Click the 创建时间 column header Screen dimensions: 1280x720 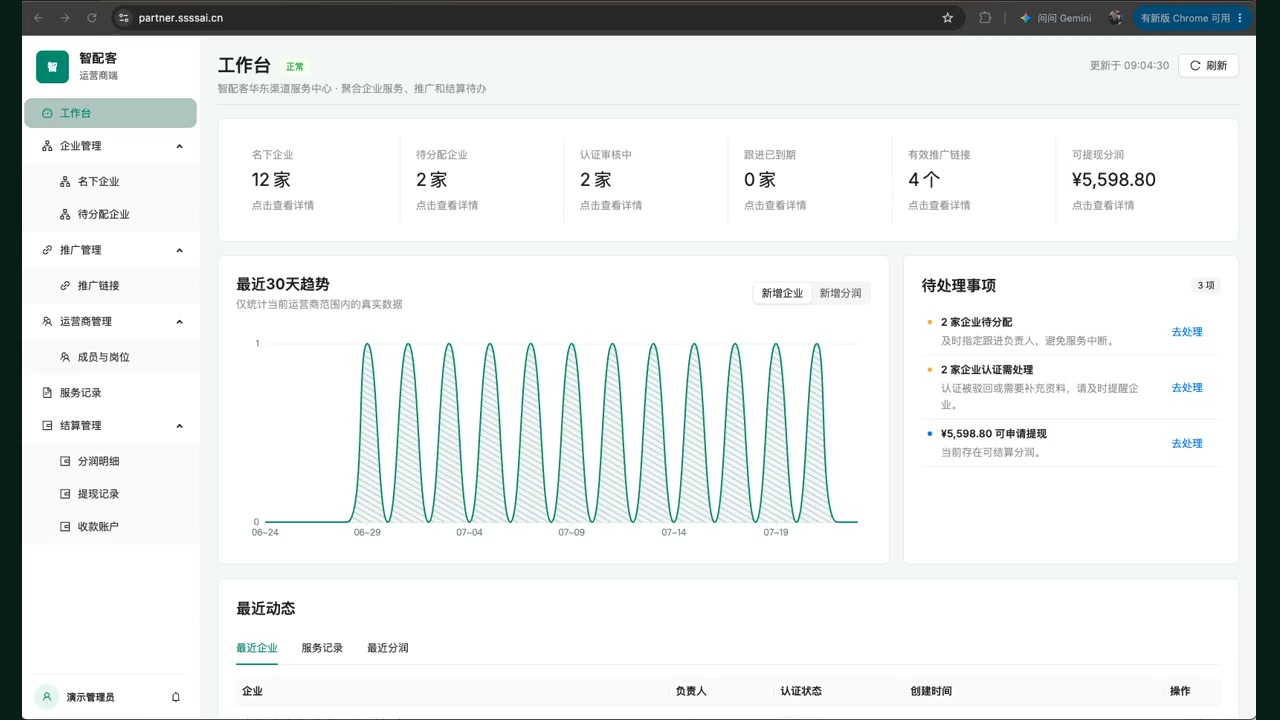931,691
